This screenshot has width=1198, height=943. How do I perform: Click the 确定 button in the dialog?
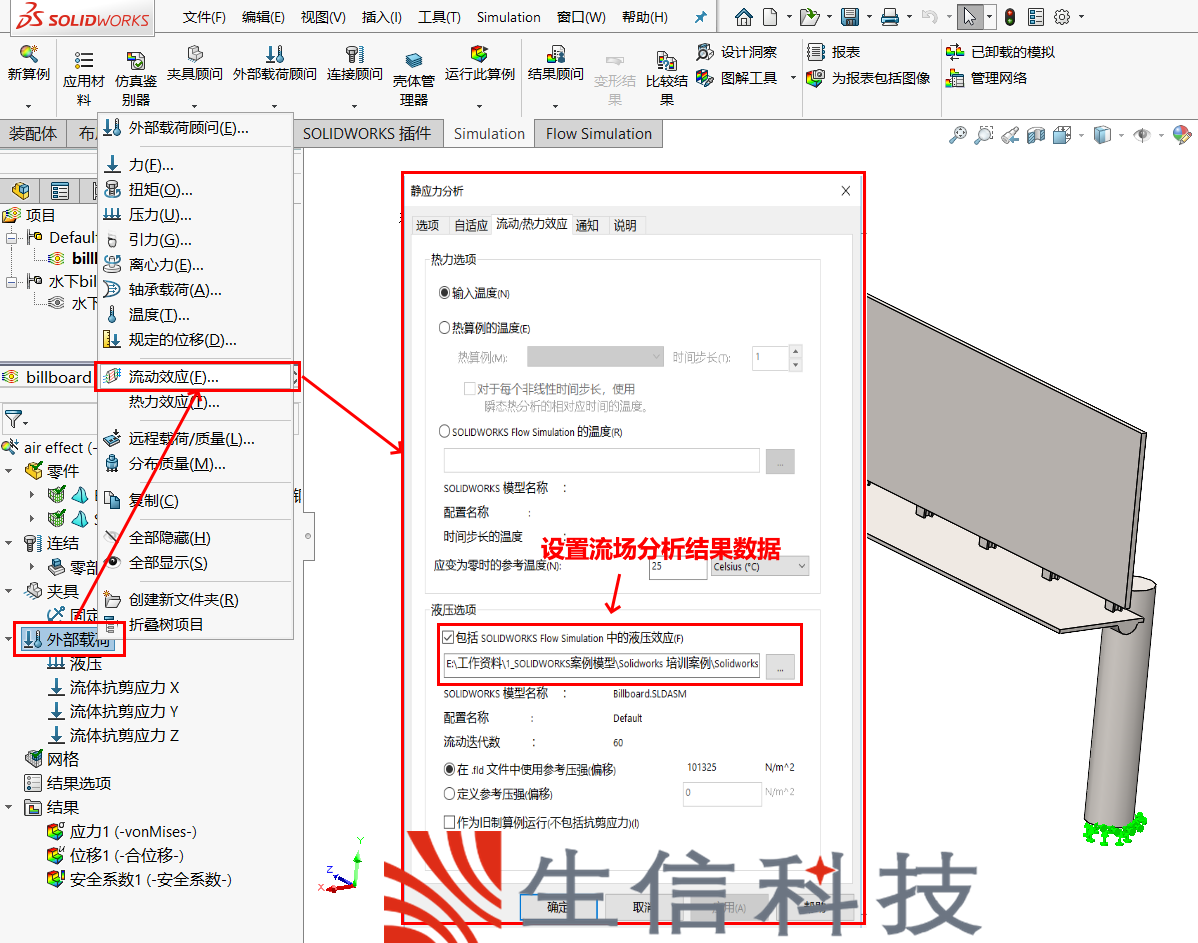(558, 907)
